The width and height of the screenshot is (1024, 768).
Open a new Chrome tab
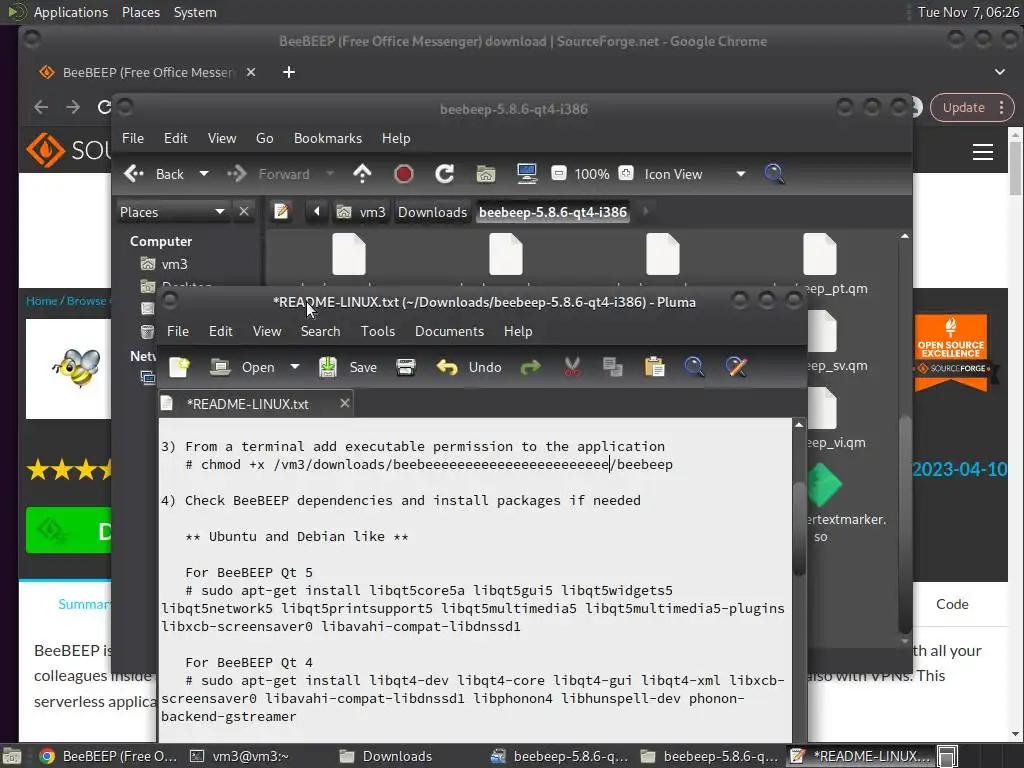289,72
